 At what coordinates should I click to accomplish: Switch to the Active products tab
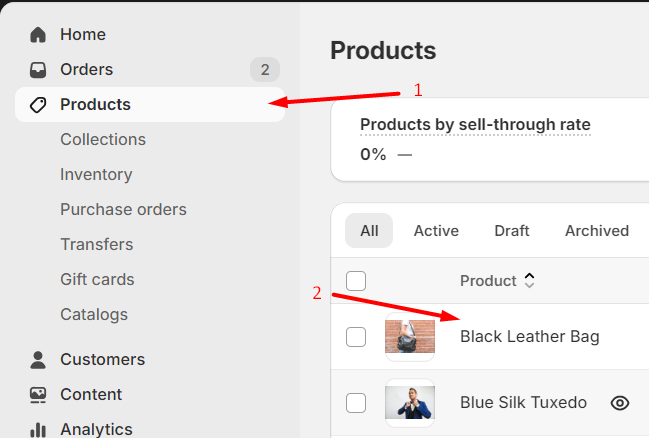pyautogui.click(x=436, y=231)
